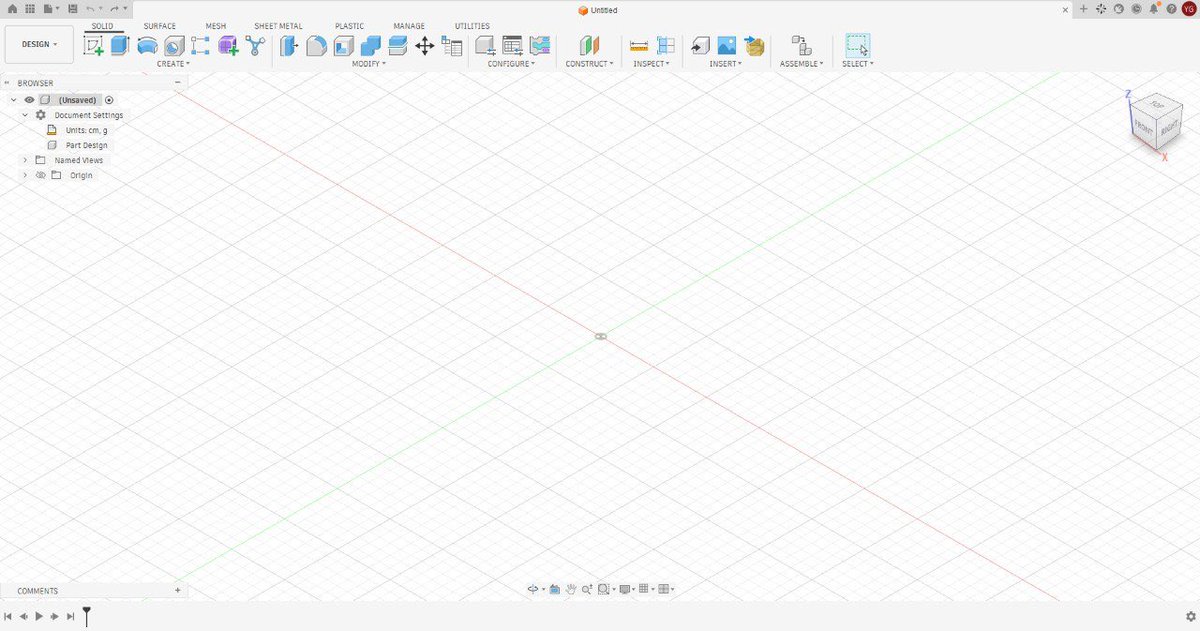Open the Data Panel grid icon

coord(28,8)
